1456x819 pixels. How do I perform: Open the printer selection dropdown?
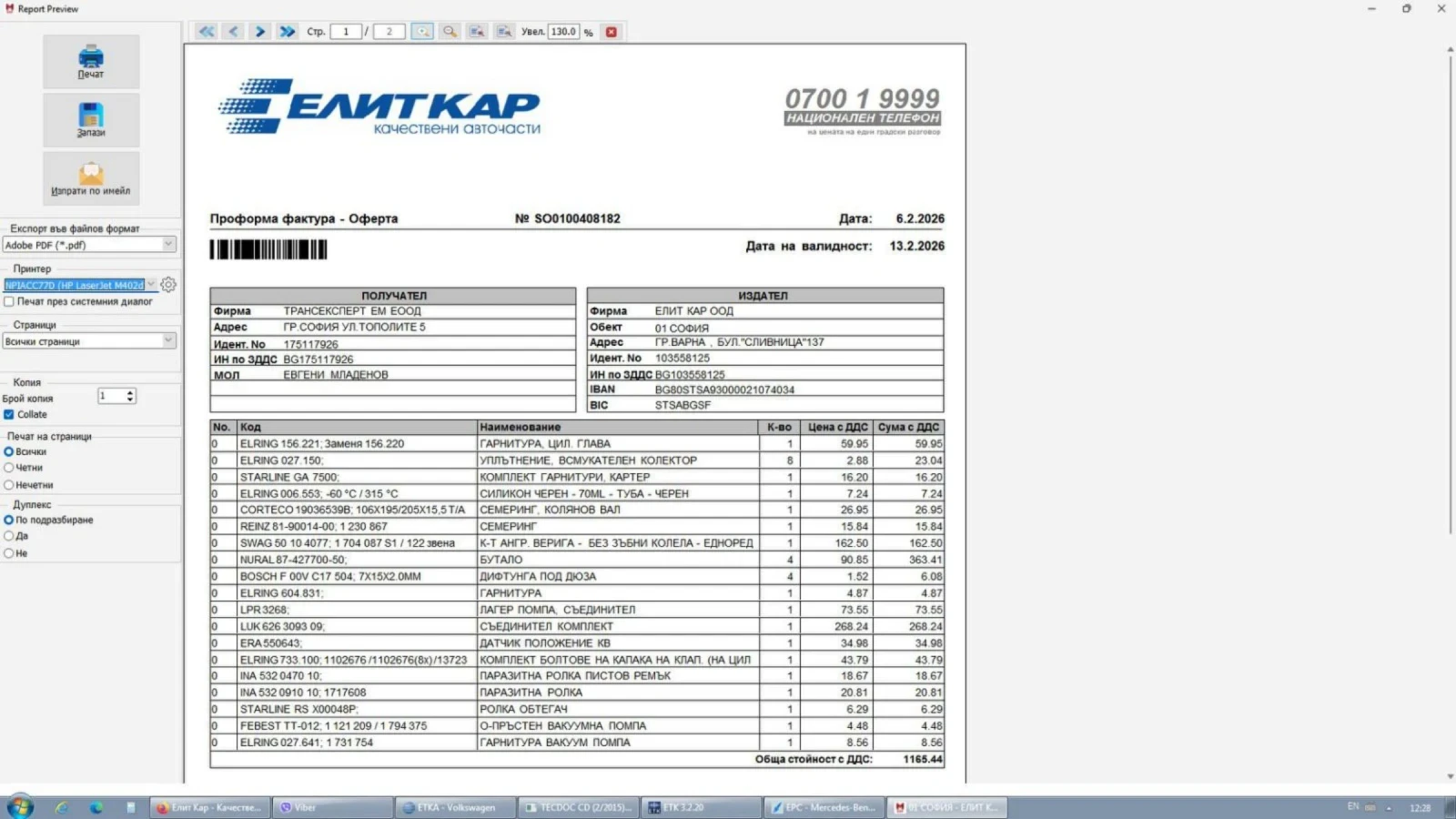click(80, 285)
